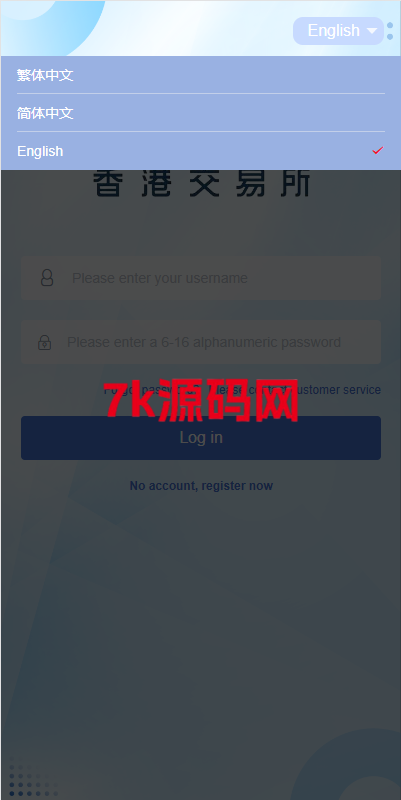Click the padlock icon in password field
Screen dimensions: 401x800
[45, 342]
